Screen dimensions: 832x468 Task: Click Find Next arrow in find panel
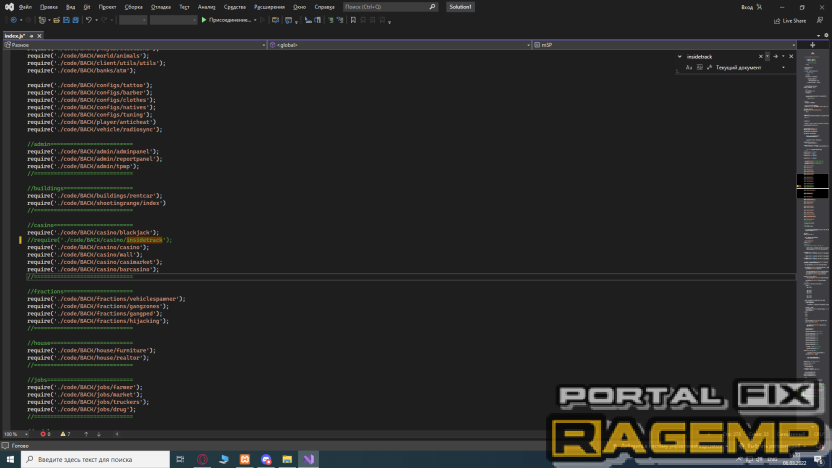click(775, 56)
